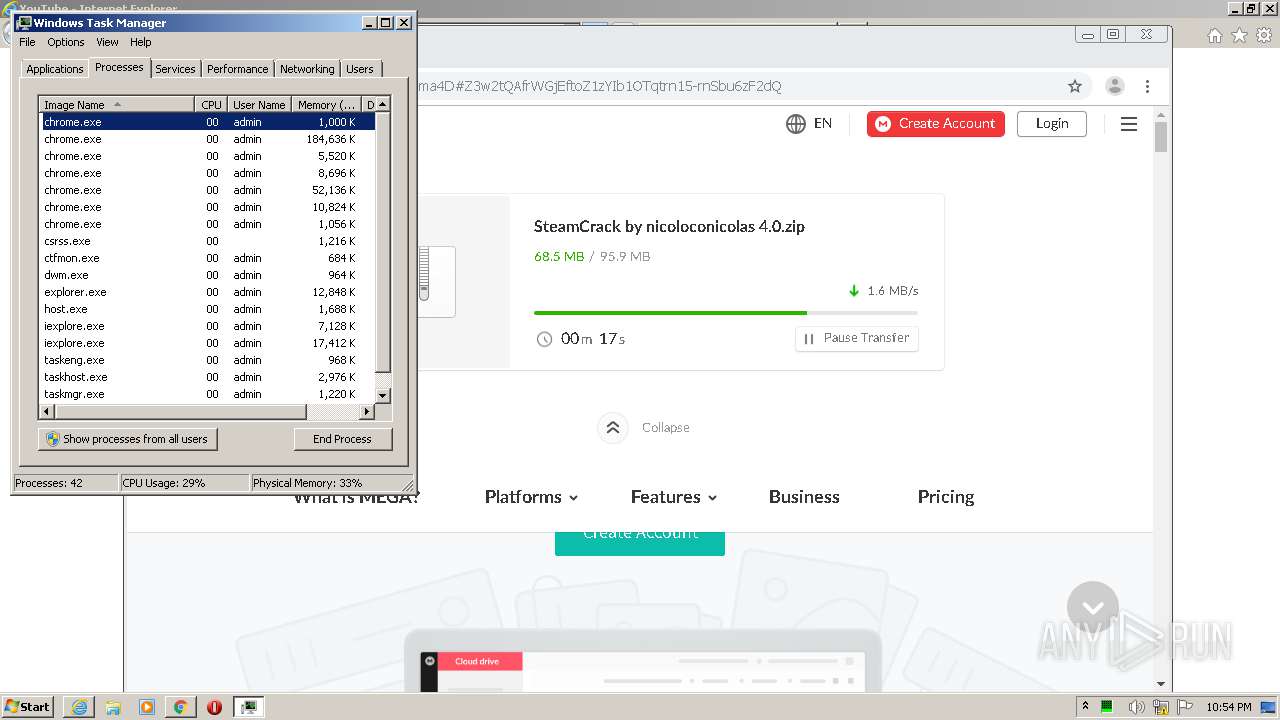Image resolution: width=1280 pixels, height=720 pixels.
Task: Select Task Manager taskbar button
Action: [248, 707]
